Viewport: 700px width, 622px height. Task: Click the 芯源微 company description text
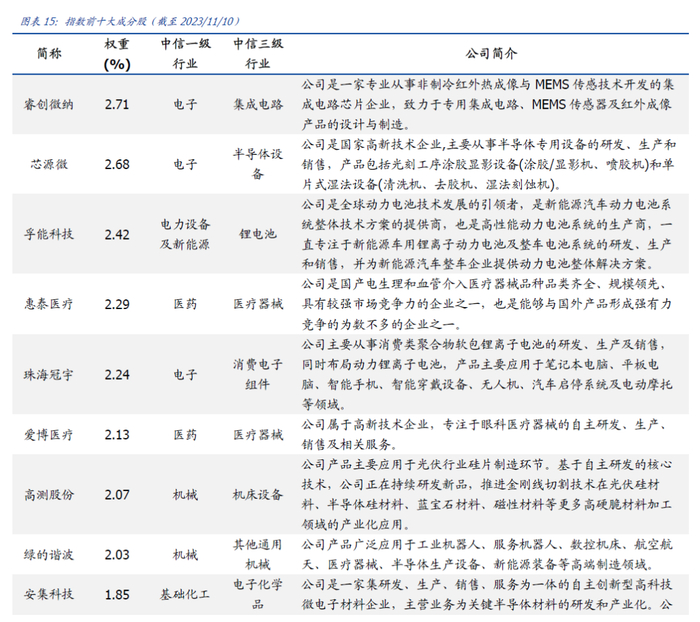488,164
